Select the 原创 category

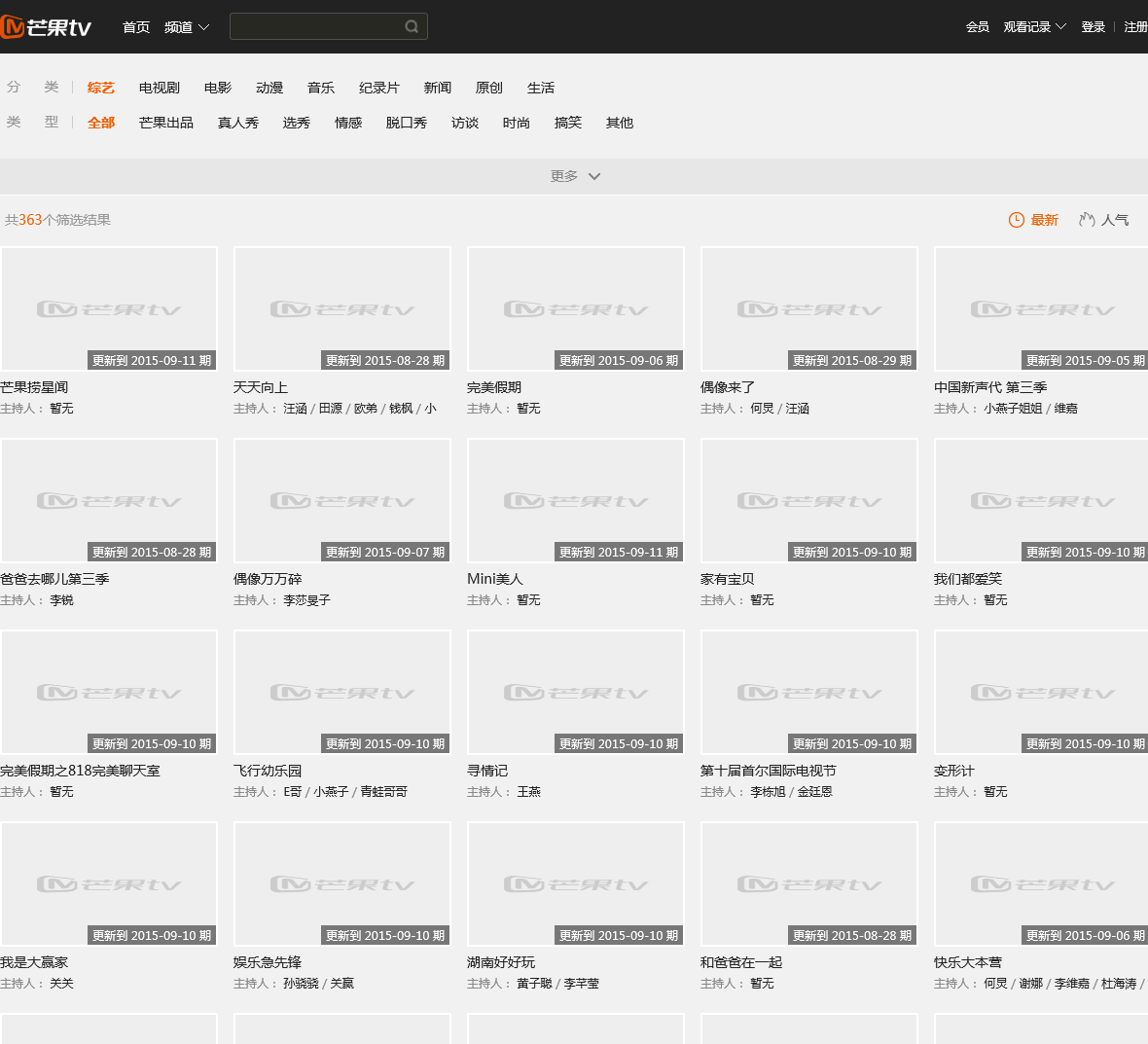tap(489, 88)
